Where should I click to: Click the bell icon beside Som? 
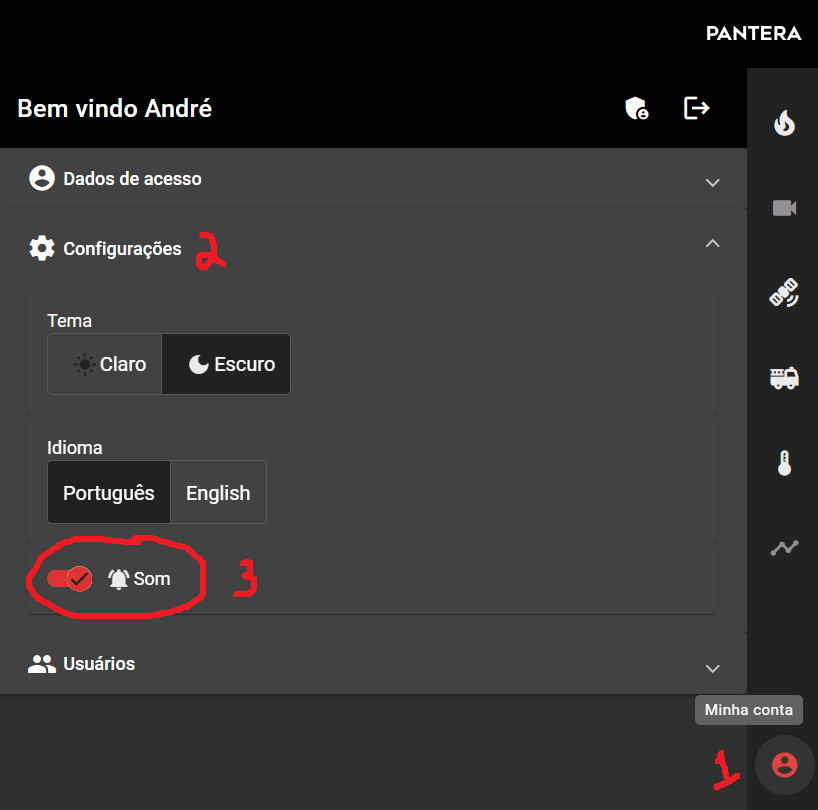click(x=118, y=579)
